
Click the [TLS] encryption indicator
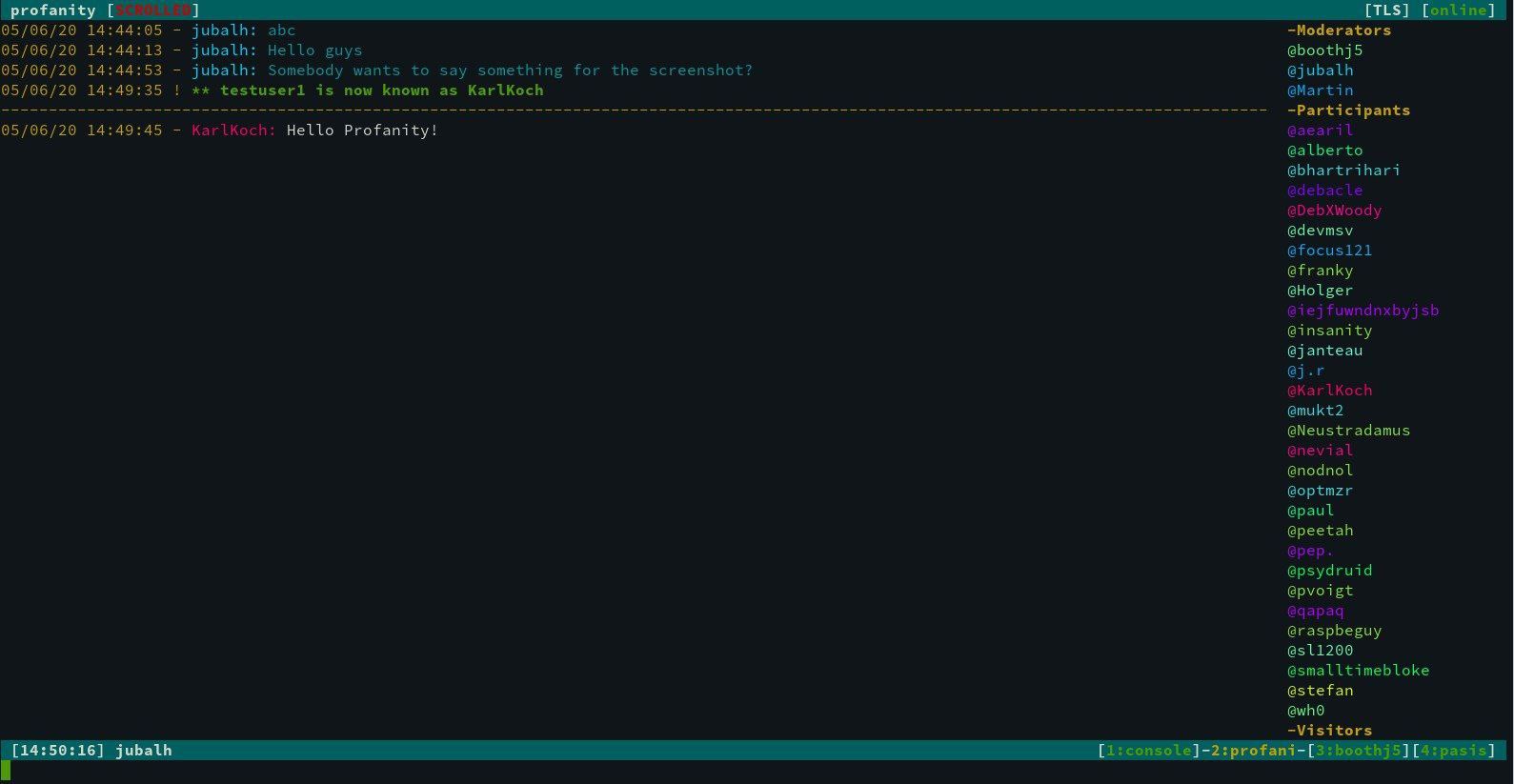pyautogui.click(x=1388, y=10)
